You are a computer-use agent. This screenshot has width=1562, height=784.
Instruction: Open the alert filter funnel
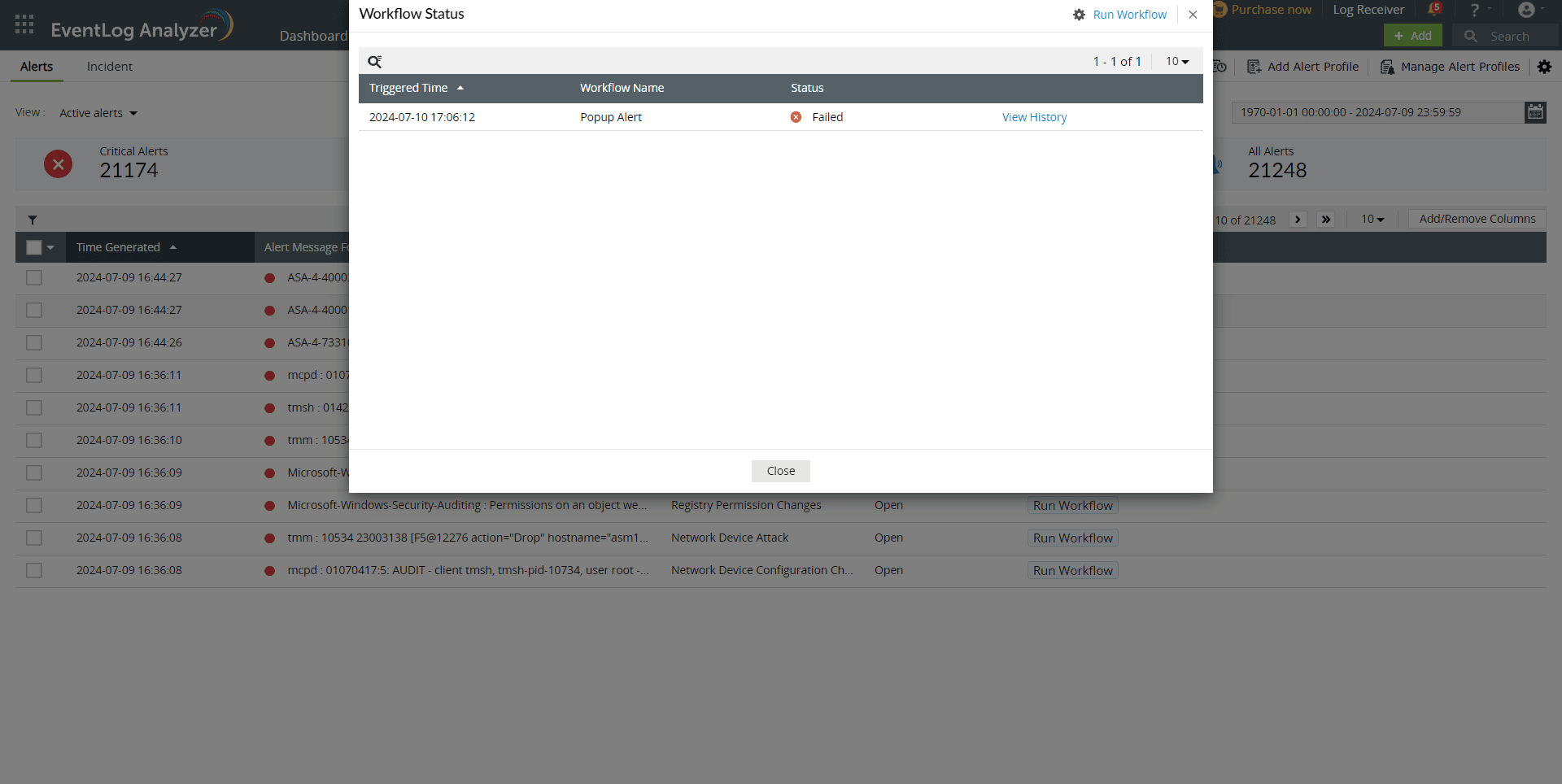[x=33, y=220]
